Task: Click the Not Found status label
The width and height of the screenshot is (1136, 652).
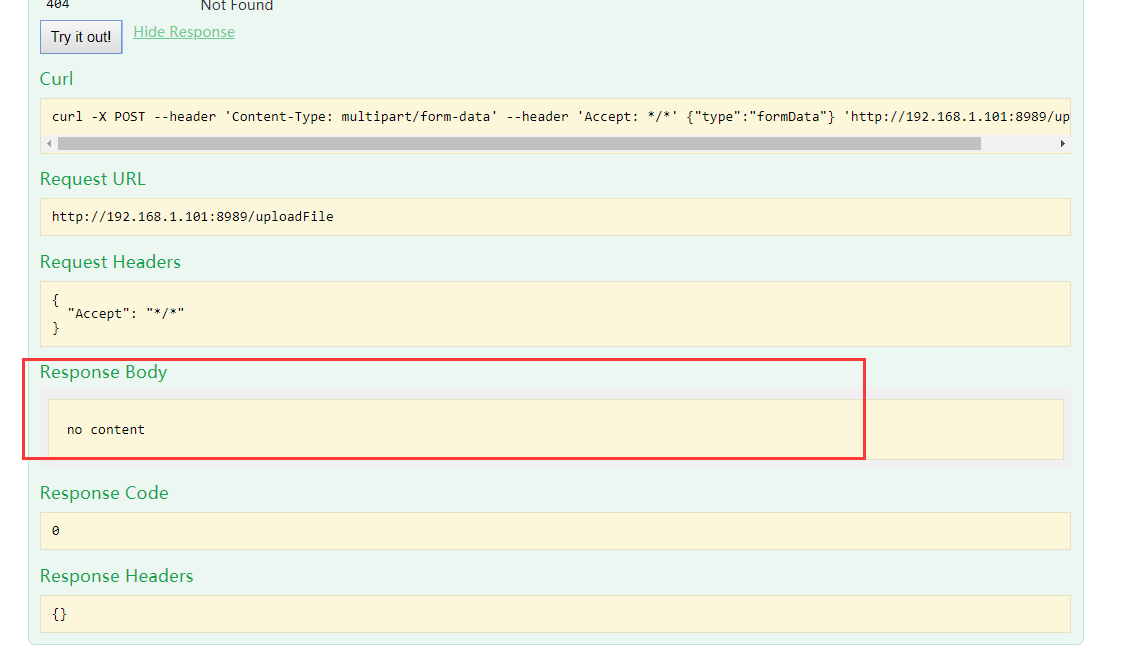Action: point(236,6)
